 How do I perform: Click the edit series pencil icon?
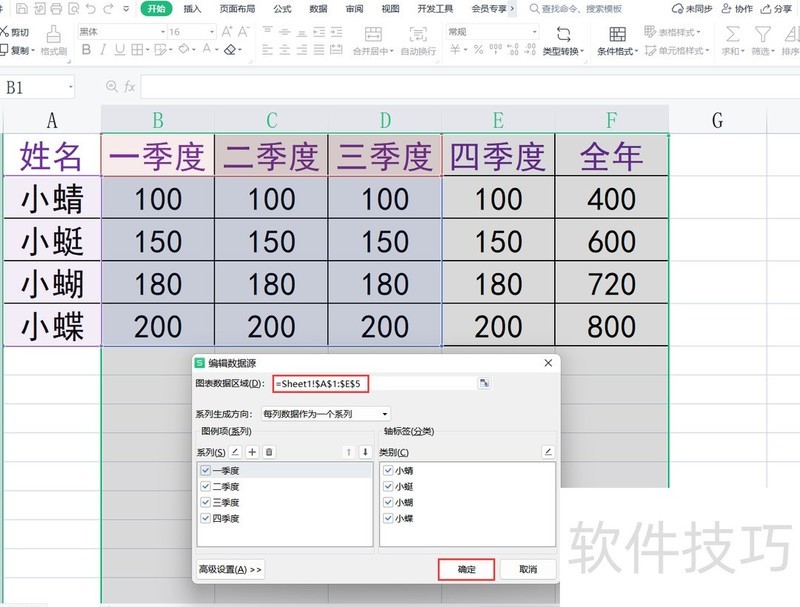pyautogui.click(x=235, y=452)
